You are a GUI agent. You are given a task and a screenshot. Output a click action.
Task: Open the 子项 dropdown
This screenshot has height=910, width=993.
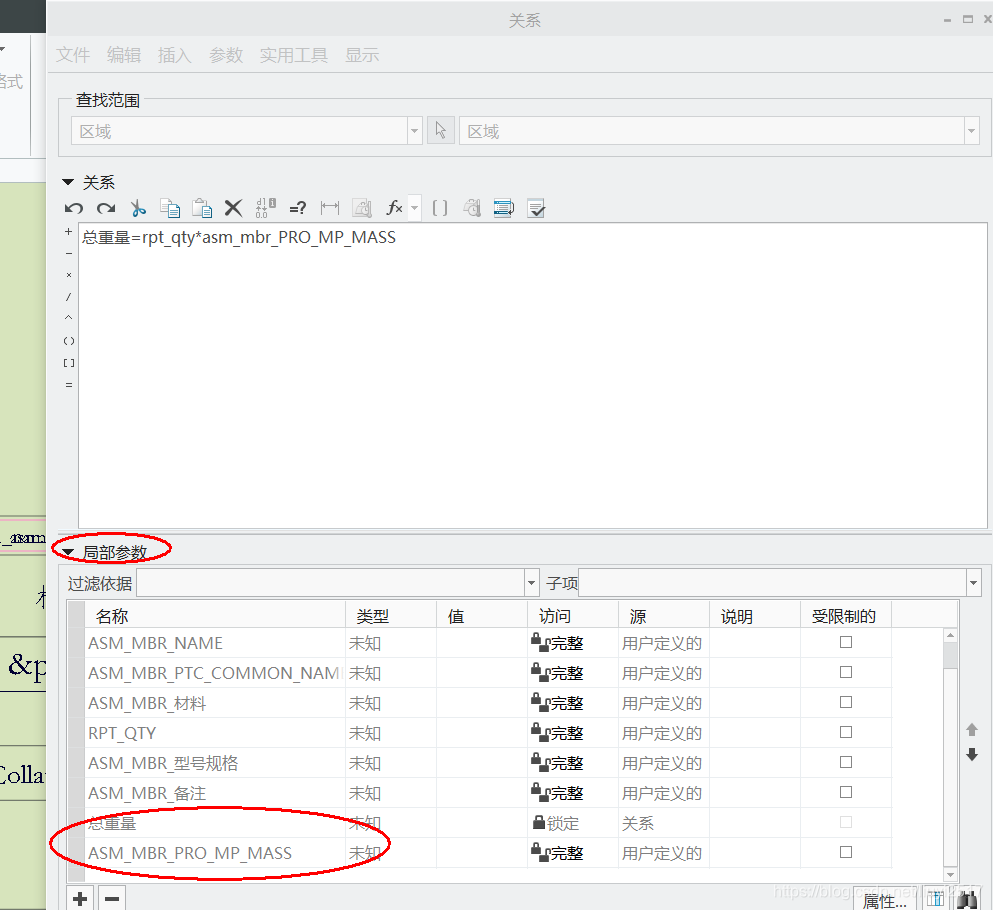(x=973, y=583)
